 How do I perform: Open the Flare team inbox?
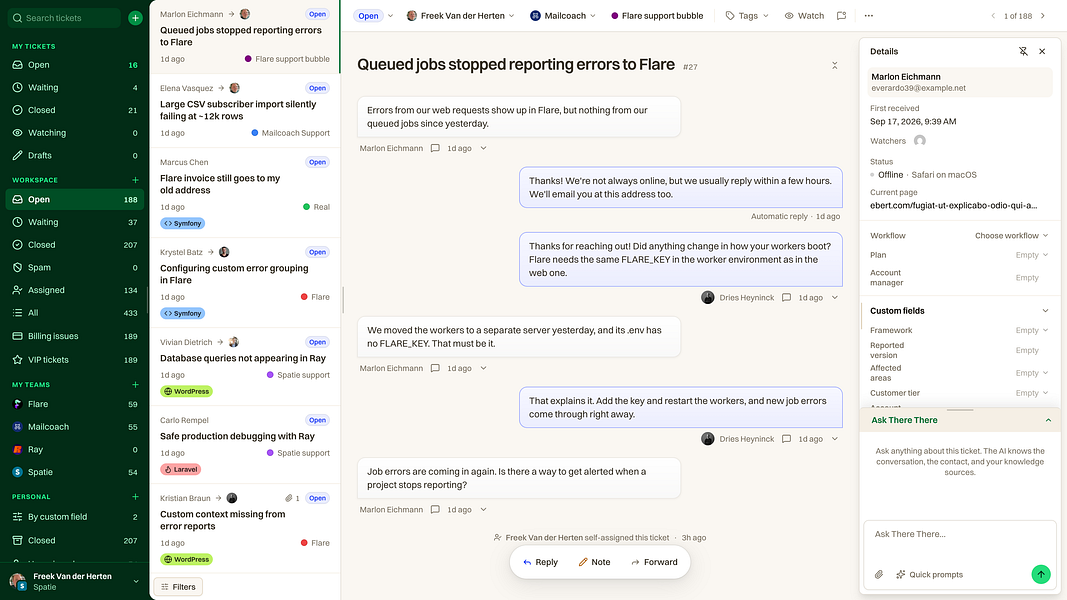75,404
